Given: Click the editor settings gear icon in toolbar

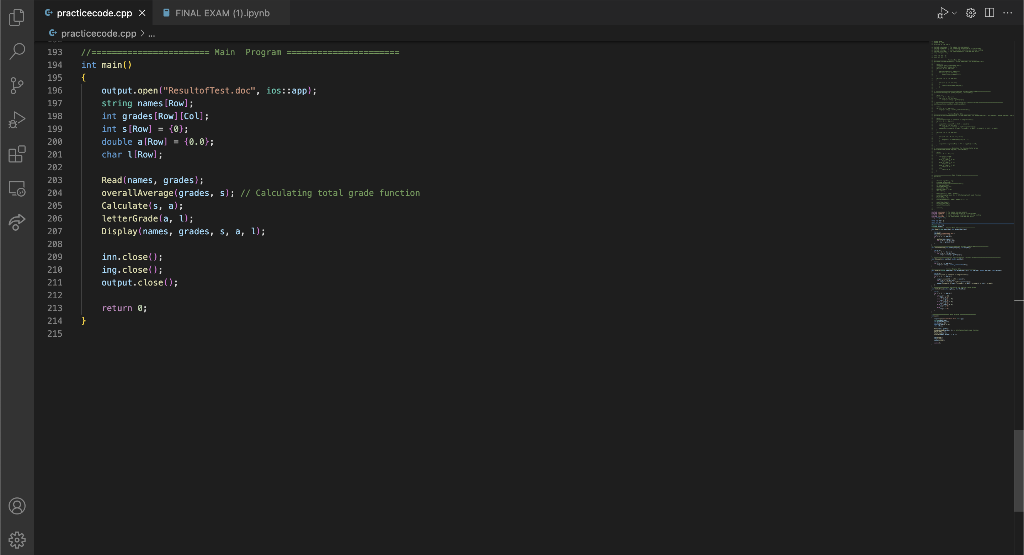Looking at the screenshot, I should click(x=971, y=13).
